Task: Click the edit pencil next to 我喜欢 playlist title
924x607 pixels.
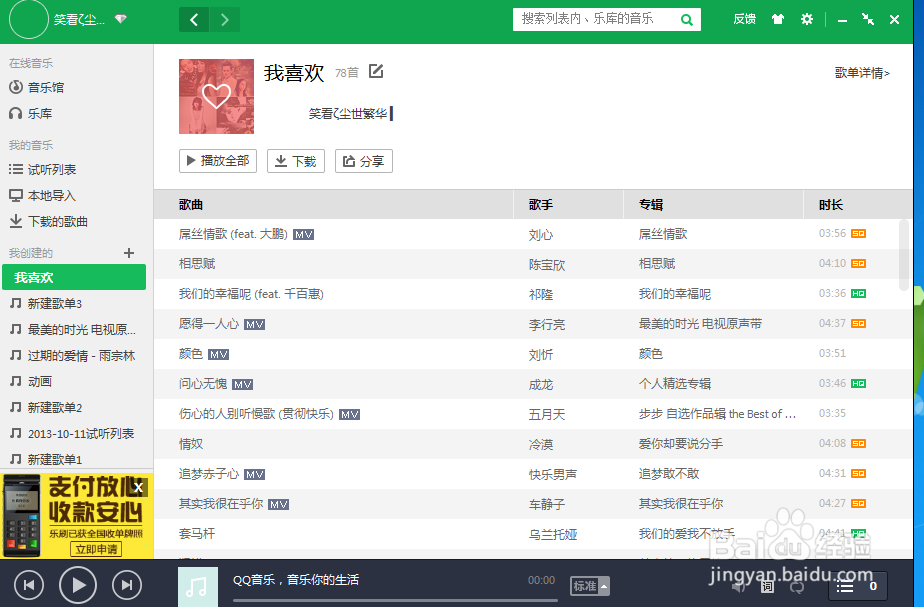Action: tap(375, 70)
